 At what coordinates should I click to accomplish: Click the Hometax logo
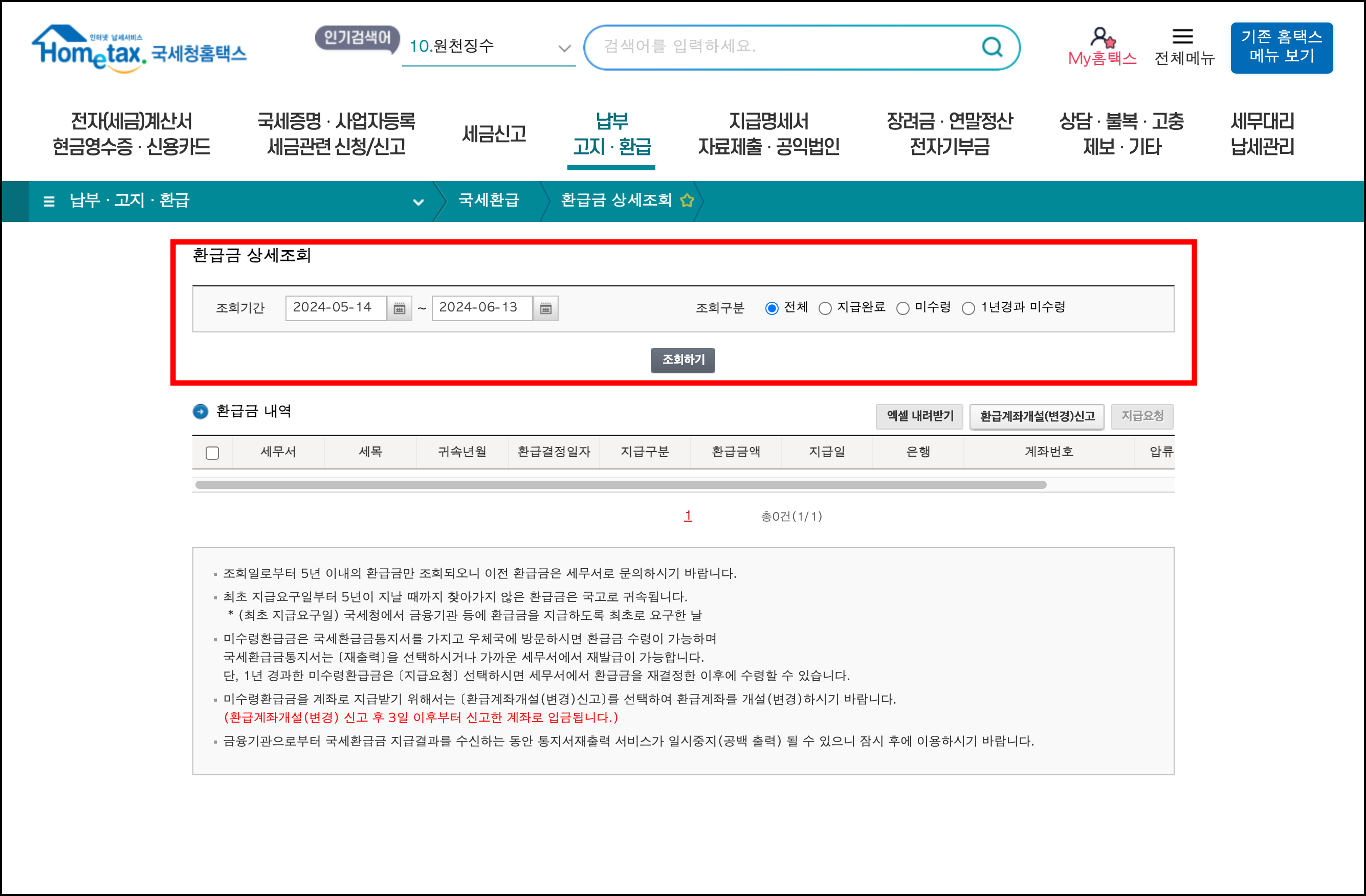point(139,49)
